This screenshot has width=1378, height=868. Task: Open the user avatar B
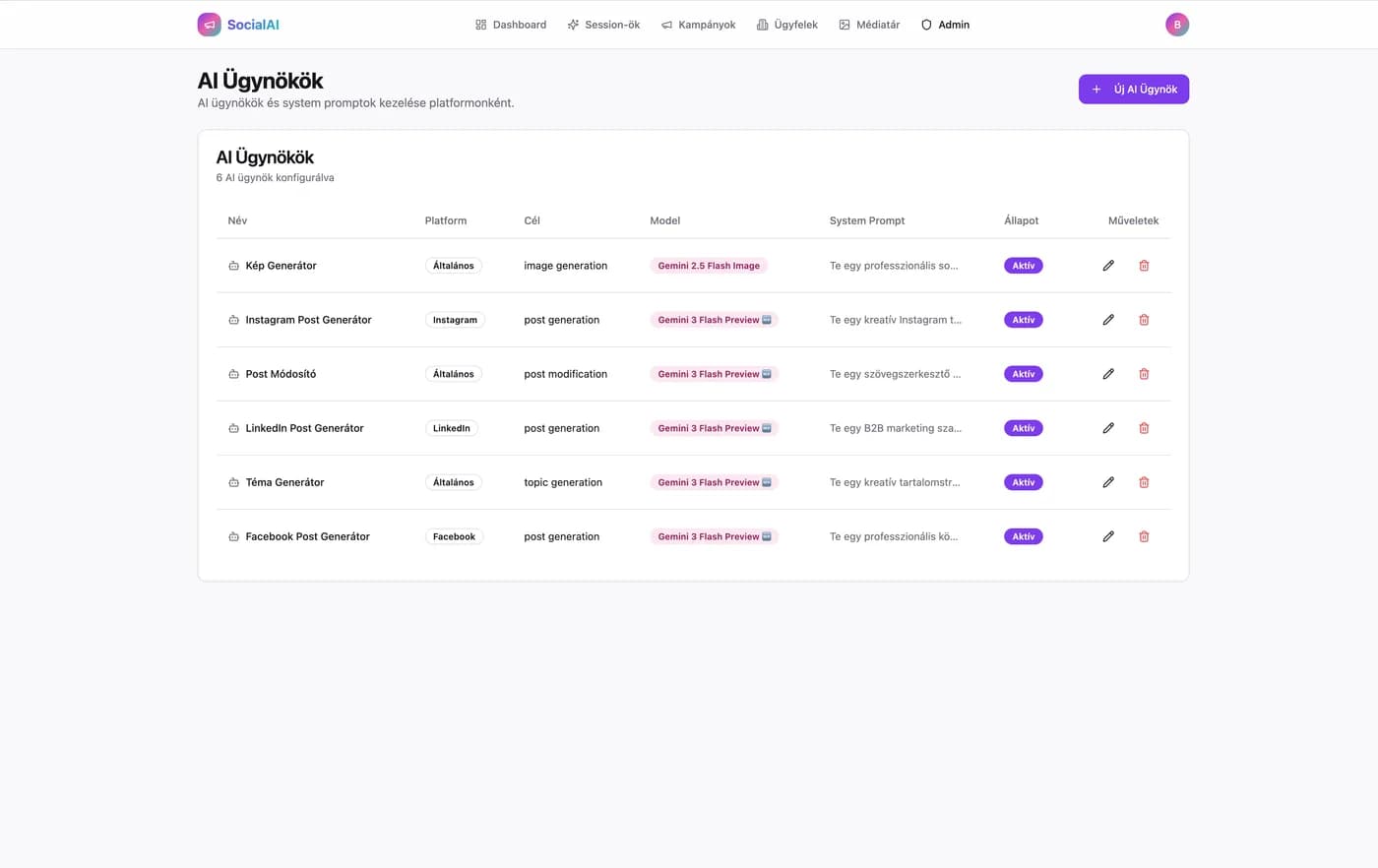[1177, 25]
